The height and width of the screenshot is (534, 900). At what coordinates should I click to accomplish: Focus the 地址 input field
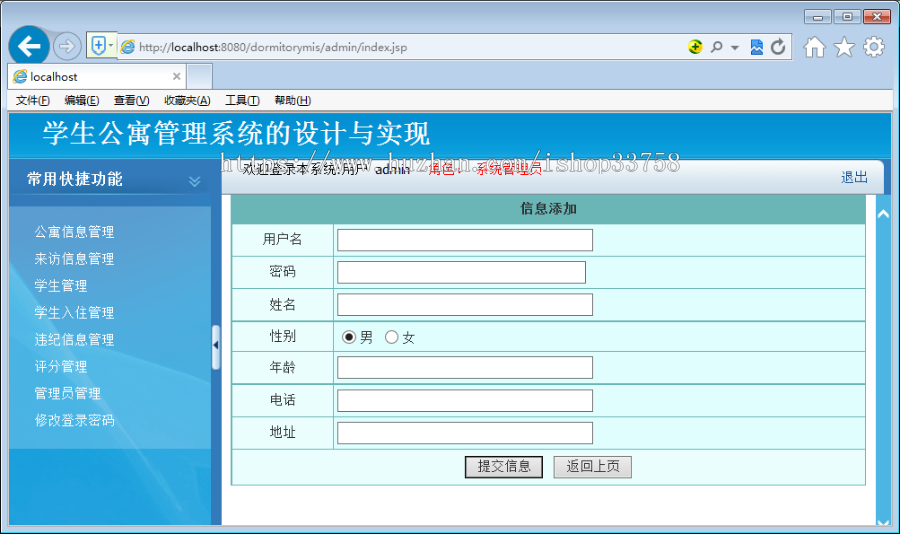(x=465, y=433)
